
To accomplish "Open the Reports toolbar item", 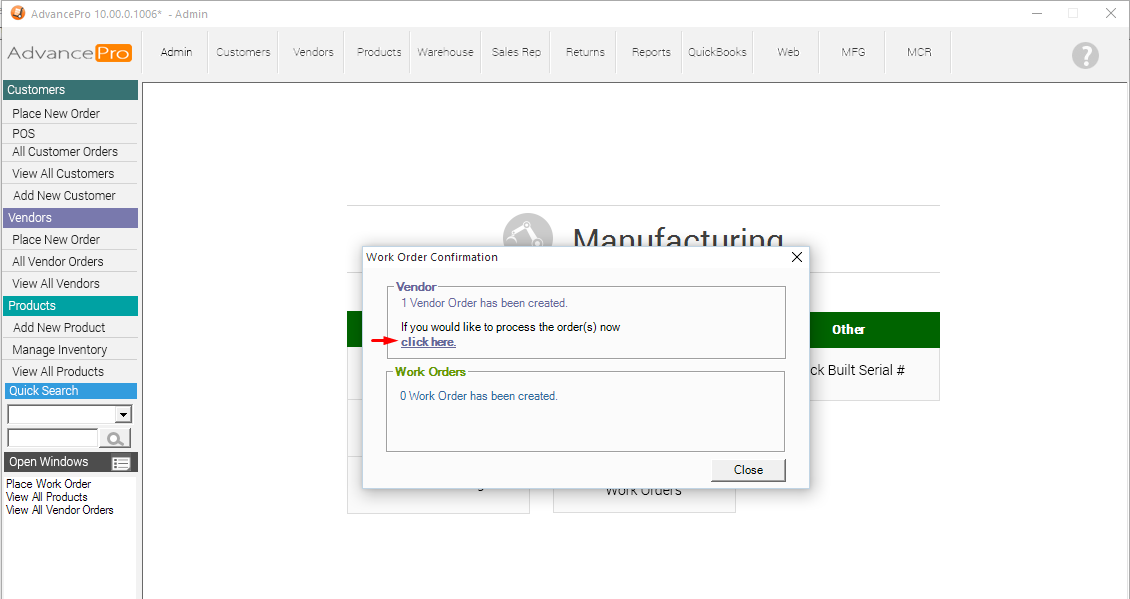I will (651, 52).
